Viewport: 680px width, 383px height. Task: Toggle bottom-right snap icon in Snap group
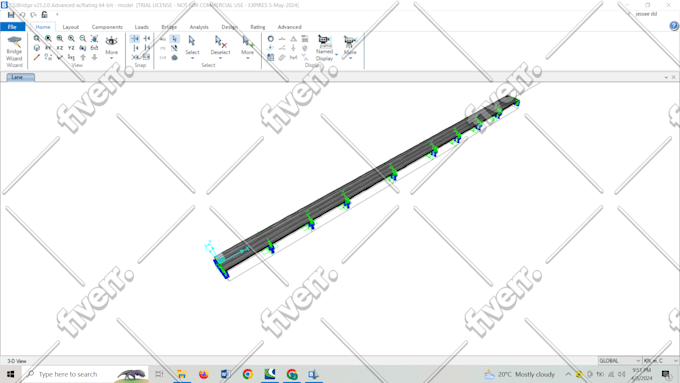pyautogui.click(x=147, y=57)
